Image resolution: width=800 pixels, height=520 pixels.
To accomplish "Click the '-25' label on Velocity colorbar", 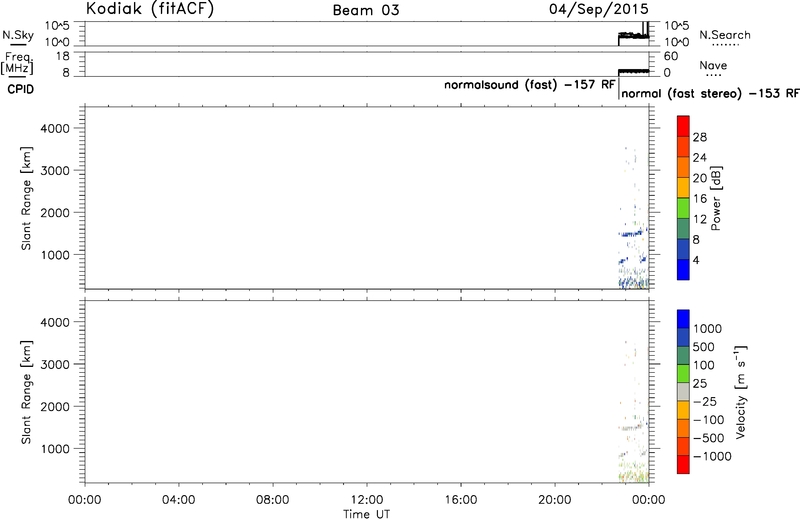I will click(x=704, y=402).
